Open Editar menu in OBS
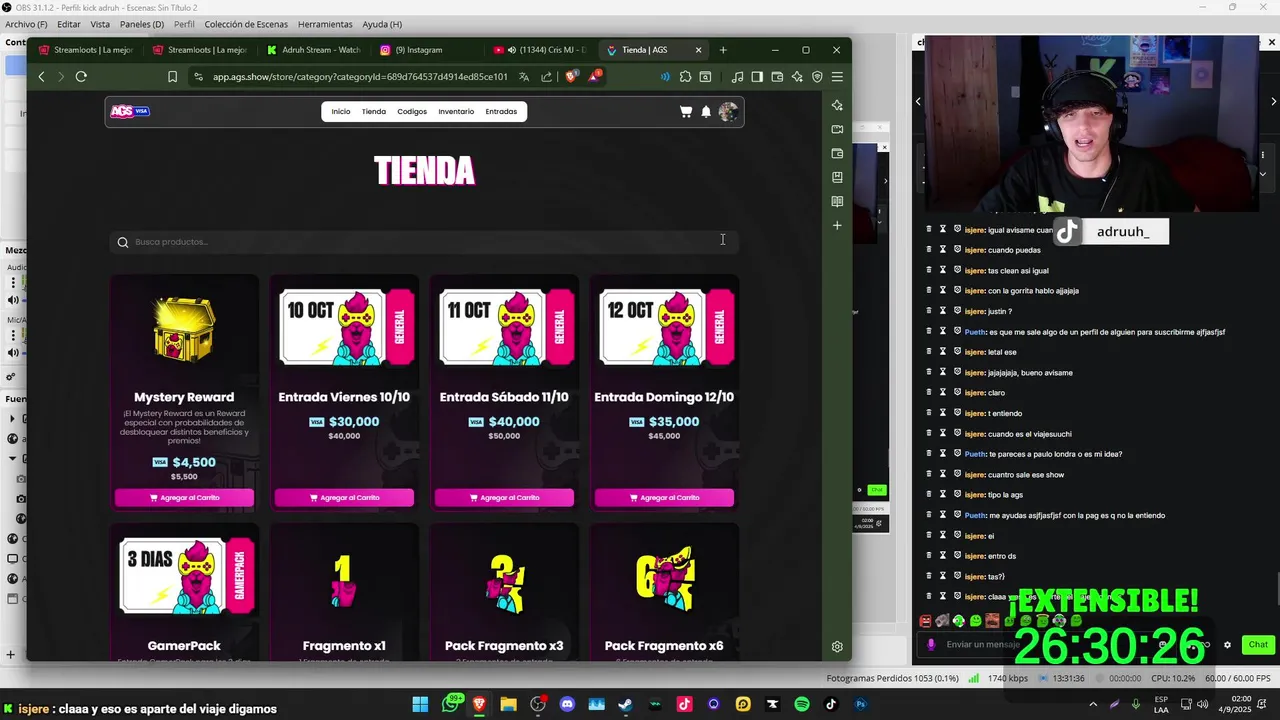The height and width of the screenshot is (720, 1280). pyautogui.click(x=69, y=24)
